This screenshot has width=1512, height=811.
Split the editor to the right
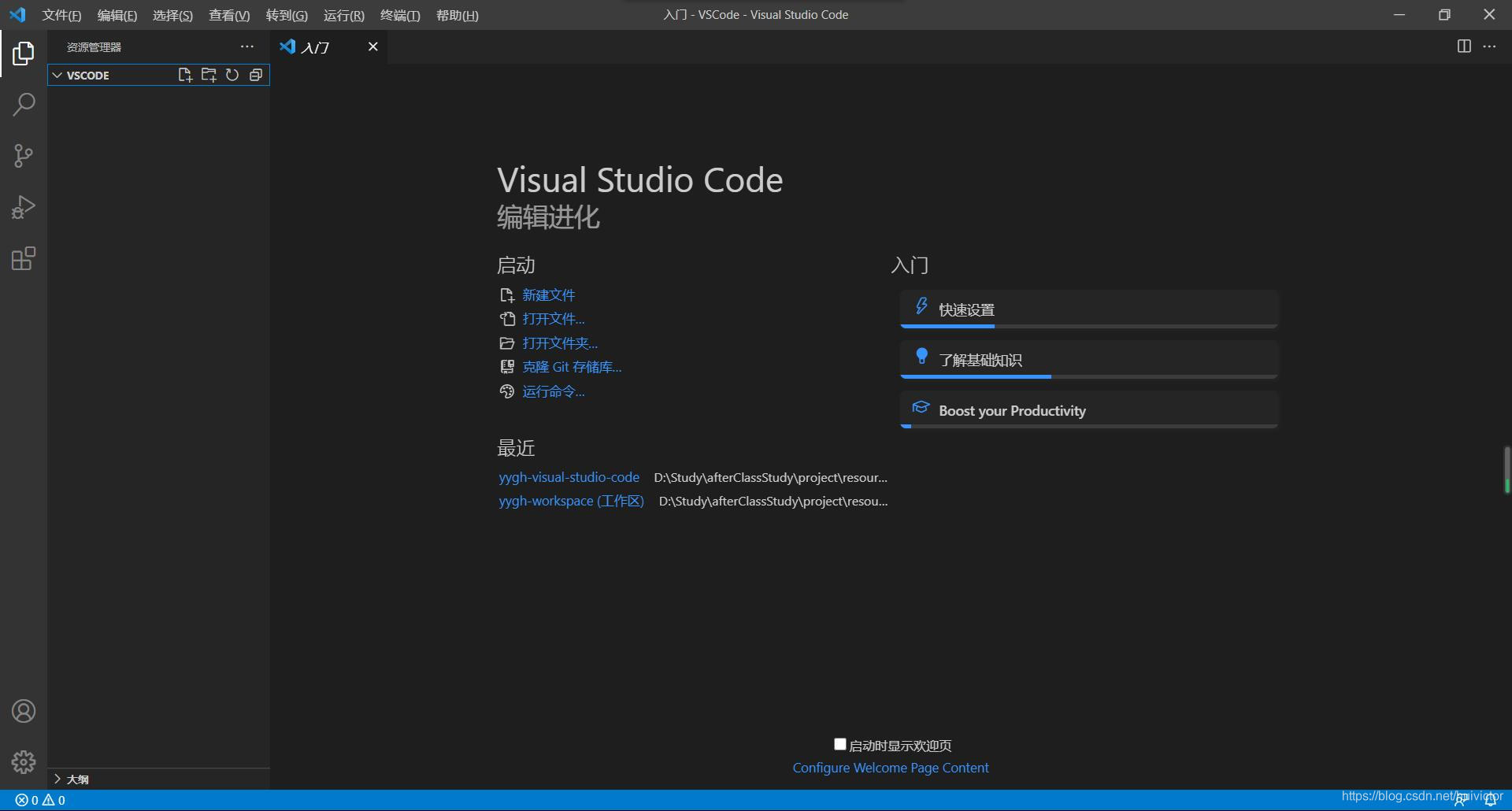1464,46
